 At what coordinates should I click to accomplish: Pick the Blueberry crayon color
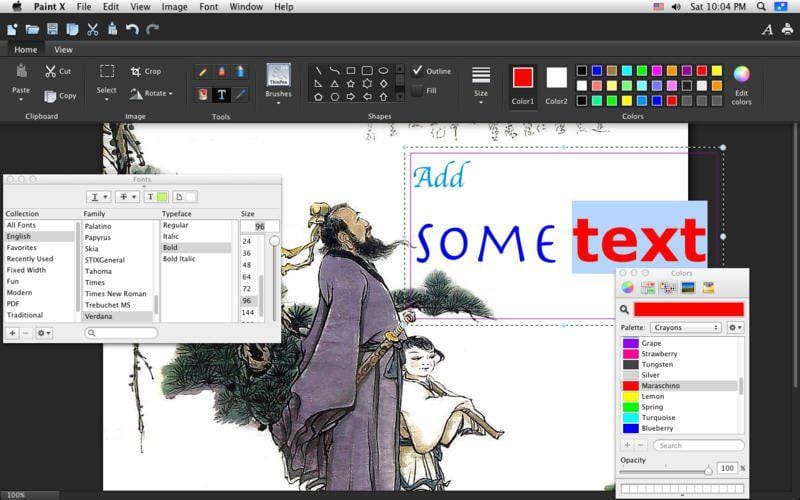(657, 428)
